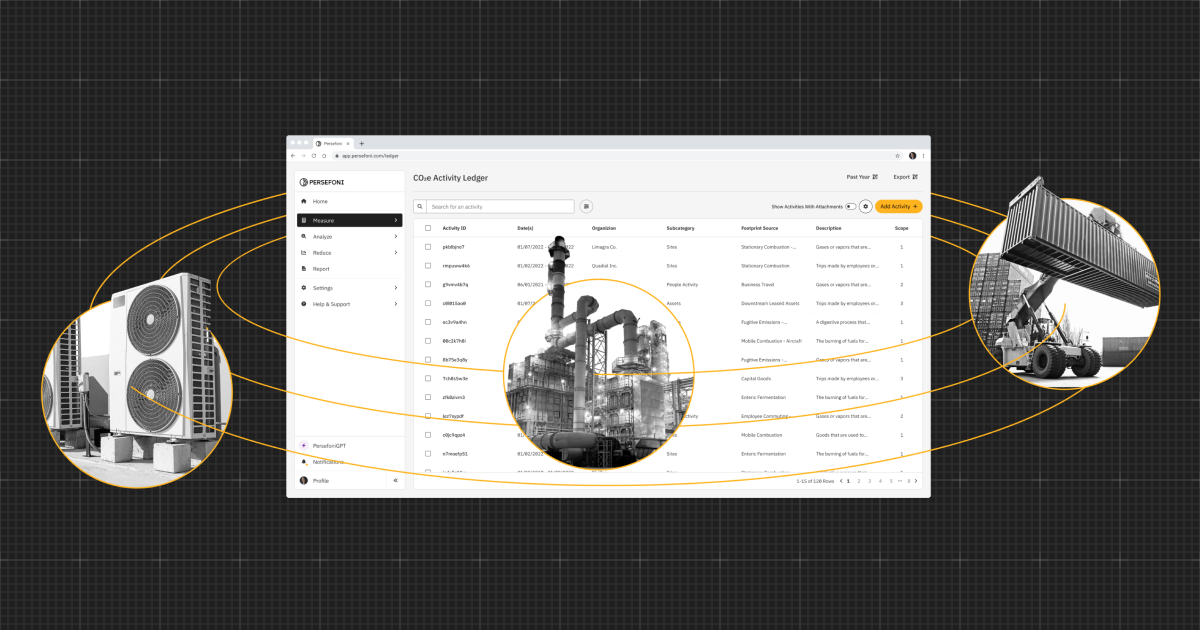Check the checkbox for row rmpuww4k6
1200x630 pixels.
(428, 265)
